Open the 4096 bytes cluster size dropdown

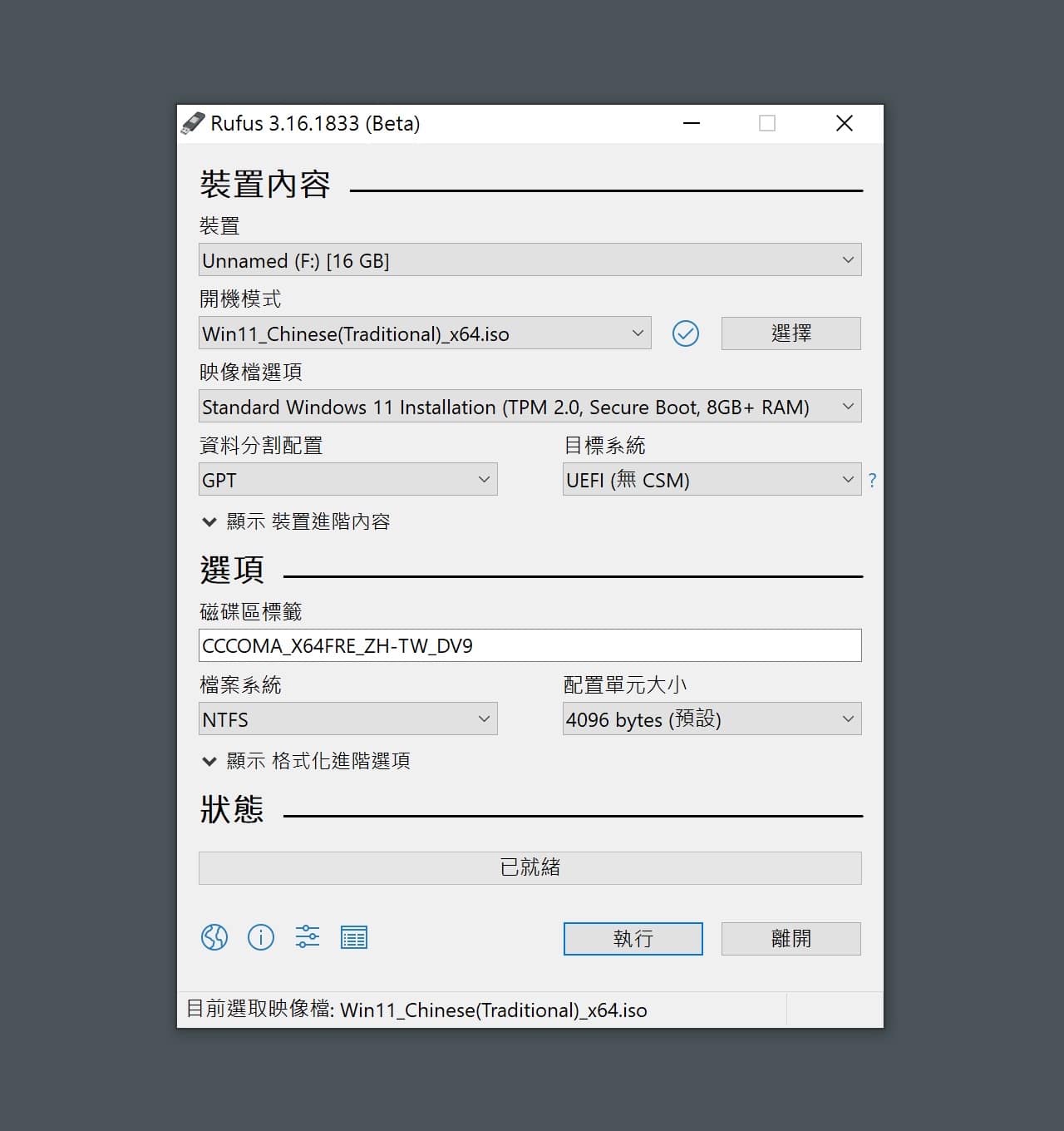(712, 719)
